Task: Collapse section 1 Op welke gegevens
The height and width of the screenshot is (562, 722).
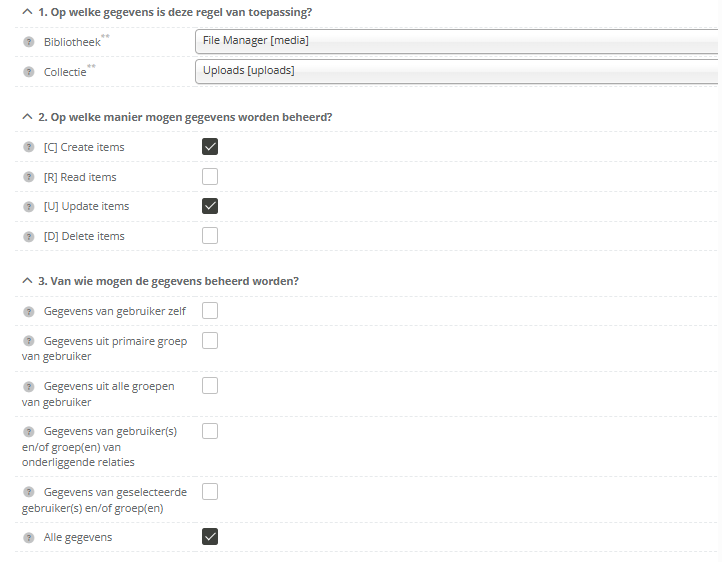Action: pyautogui.click(x=26, y=12)
